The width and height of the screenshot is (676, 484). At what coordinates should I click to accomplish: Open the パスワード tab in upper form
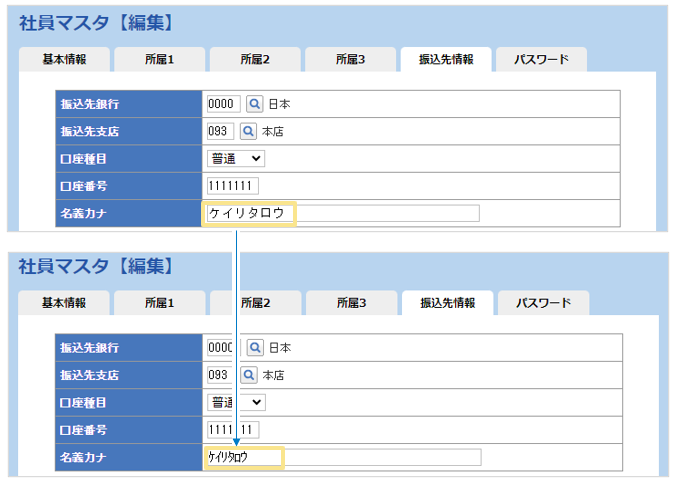pos(541,60)
